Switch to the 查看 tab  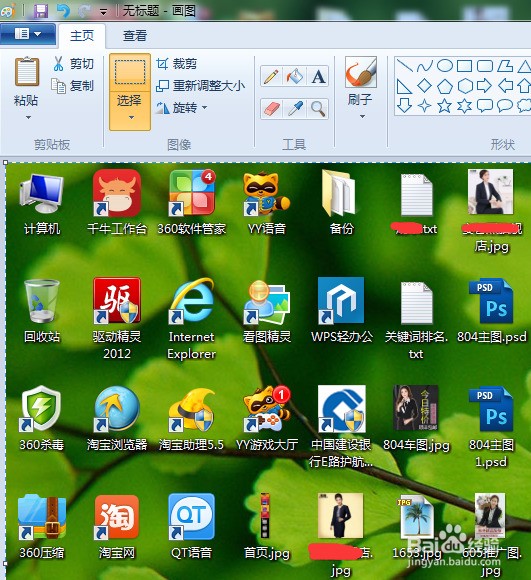pyautogui.click(x=135, y=36)
